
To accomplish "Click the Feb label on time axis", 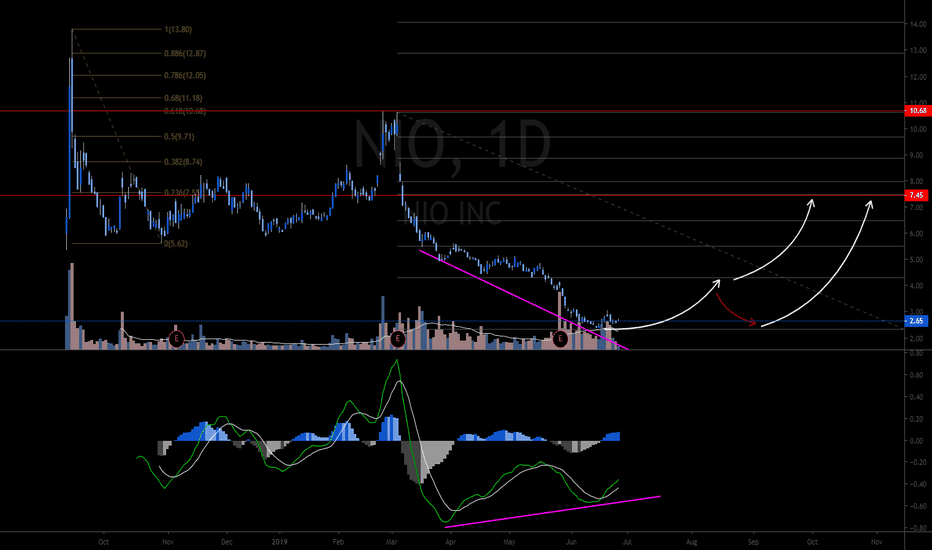I will [x=338, y=542].
